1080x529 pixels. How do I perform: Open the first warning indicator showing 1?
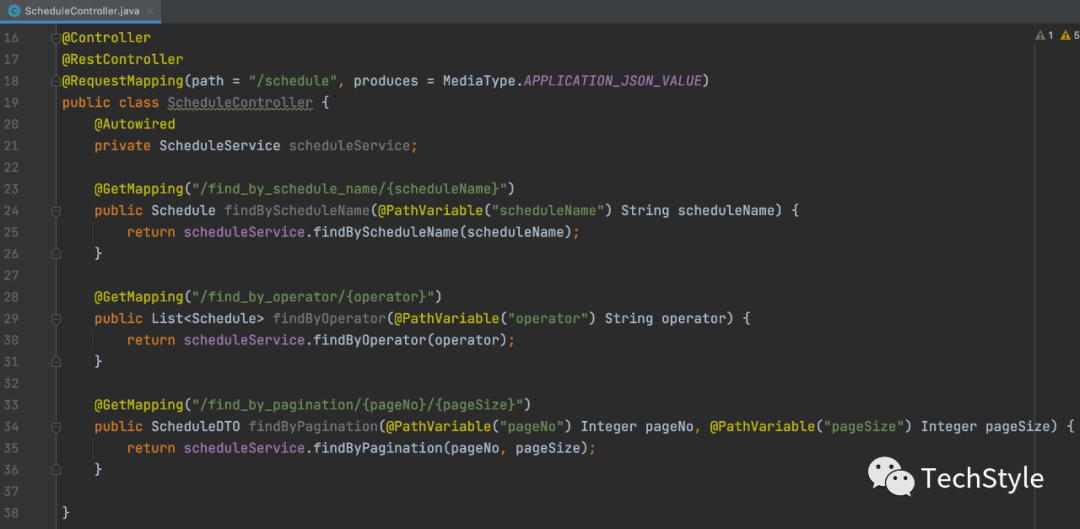1044,36
